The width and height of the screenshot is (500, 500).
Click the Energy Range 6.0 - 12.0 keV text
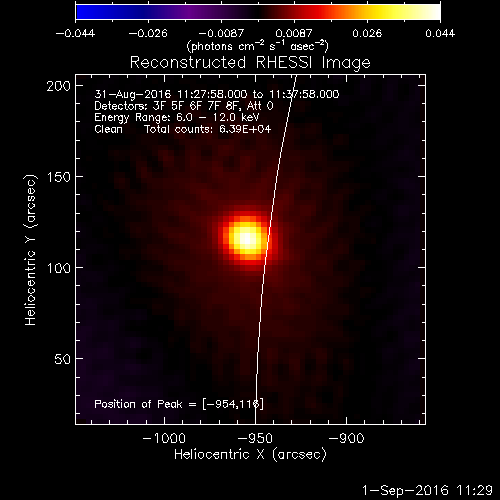pyautogui.click(x=177, y=118)
